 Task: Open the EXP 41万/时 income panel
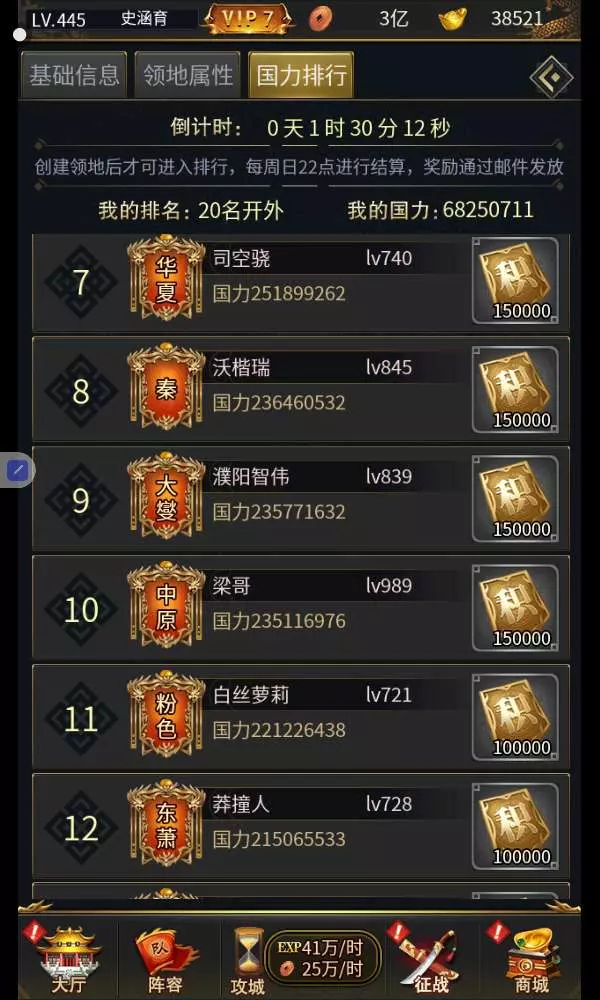[x=323, y=959]
